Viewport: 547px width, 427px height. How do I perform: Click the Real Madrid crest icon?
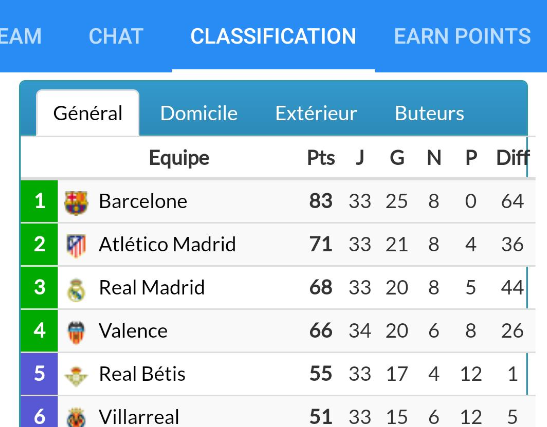pyautogui.click(x=76, y=290)
